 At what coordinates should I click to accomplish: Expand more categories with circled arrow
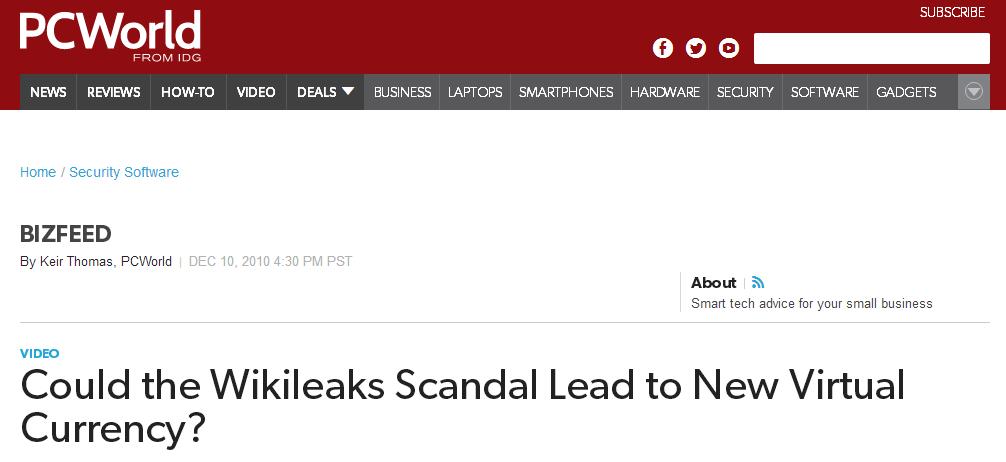tap(974, 92)
